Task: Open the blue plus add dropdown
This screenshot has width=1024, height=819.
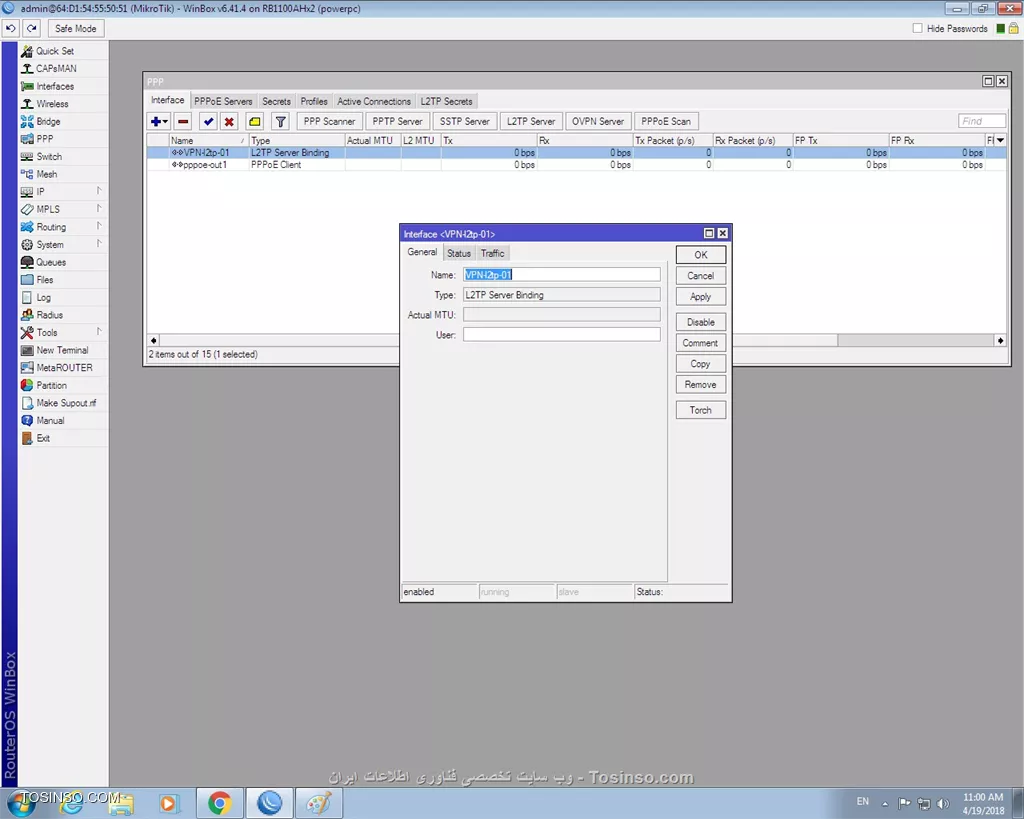Action: pyautogui.click(x=159, y=121)
